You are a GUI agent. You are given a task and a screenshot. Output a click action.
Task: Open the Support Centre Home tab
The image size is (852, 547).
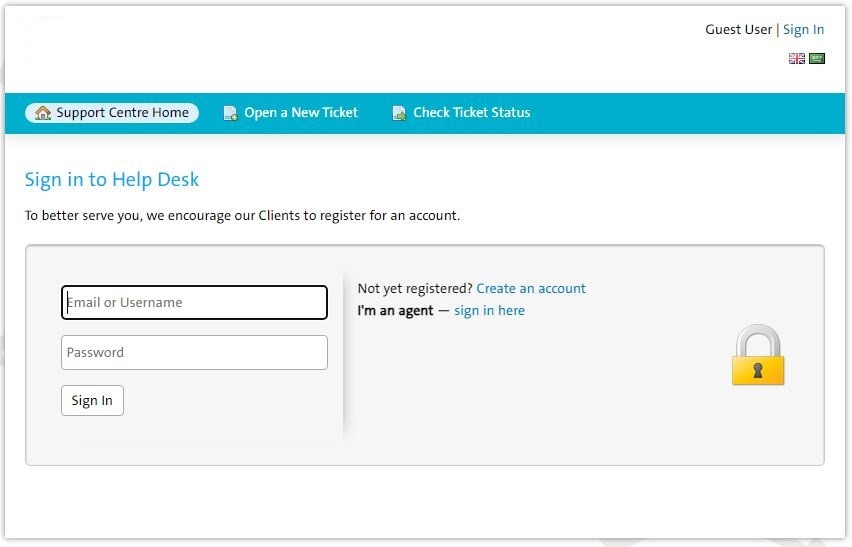click(112, 112)
